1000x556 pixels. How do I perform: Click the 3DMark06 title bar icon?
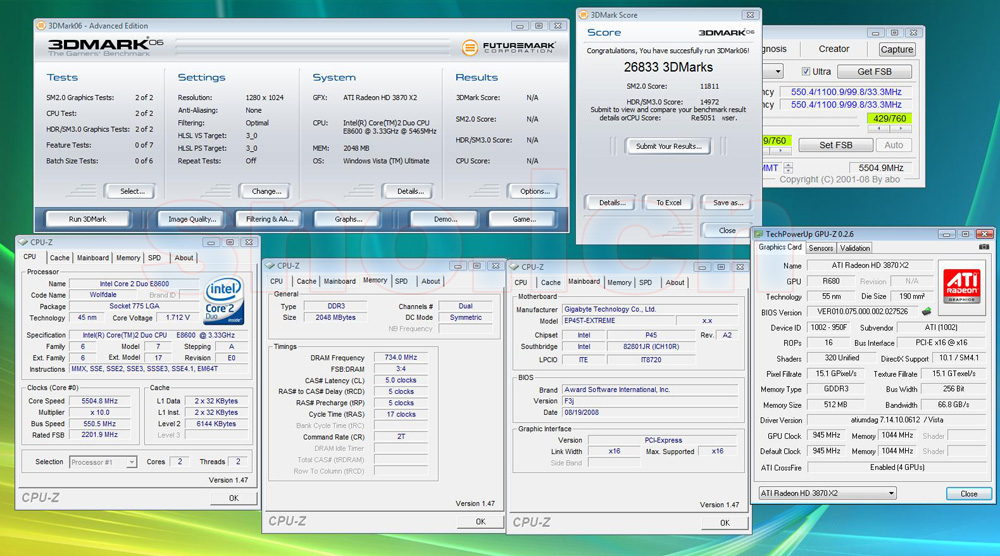click(x=41, y=26)
